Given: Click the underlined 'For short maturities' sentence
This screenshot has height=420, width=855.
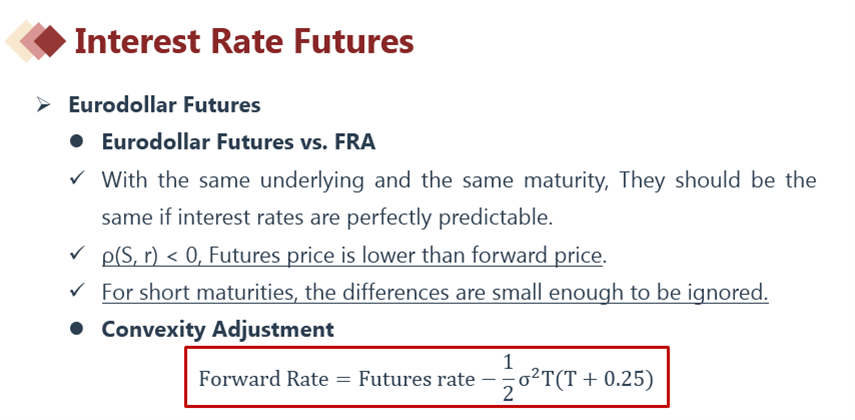Looking at the screenshot, I should (x=434, y=292).
